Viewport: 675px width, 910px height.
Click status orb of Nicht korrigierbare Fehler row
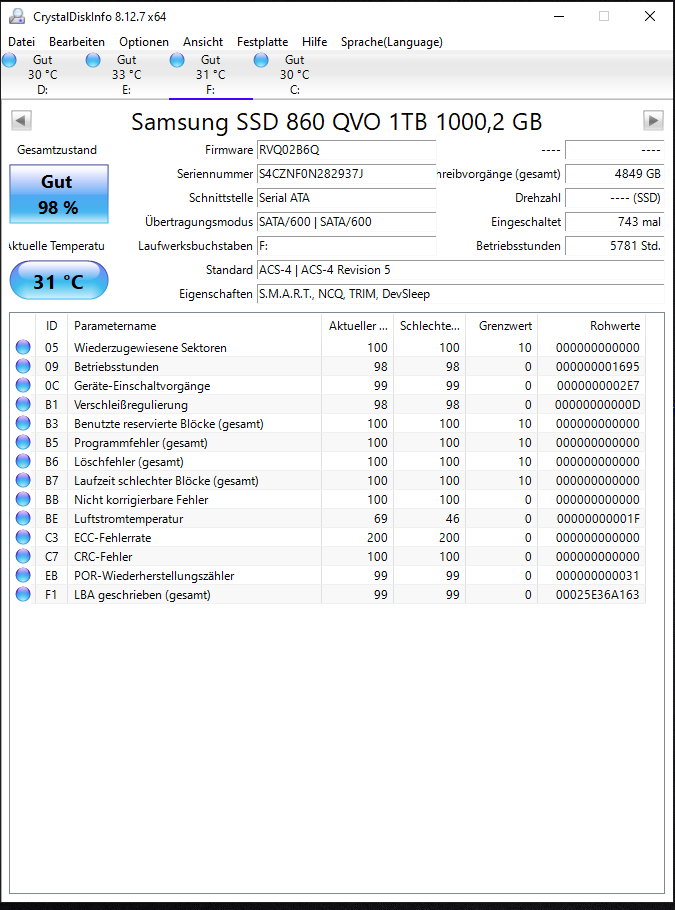tap(23, 499)
